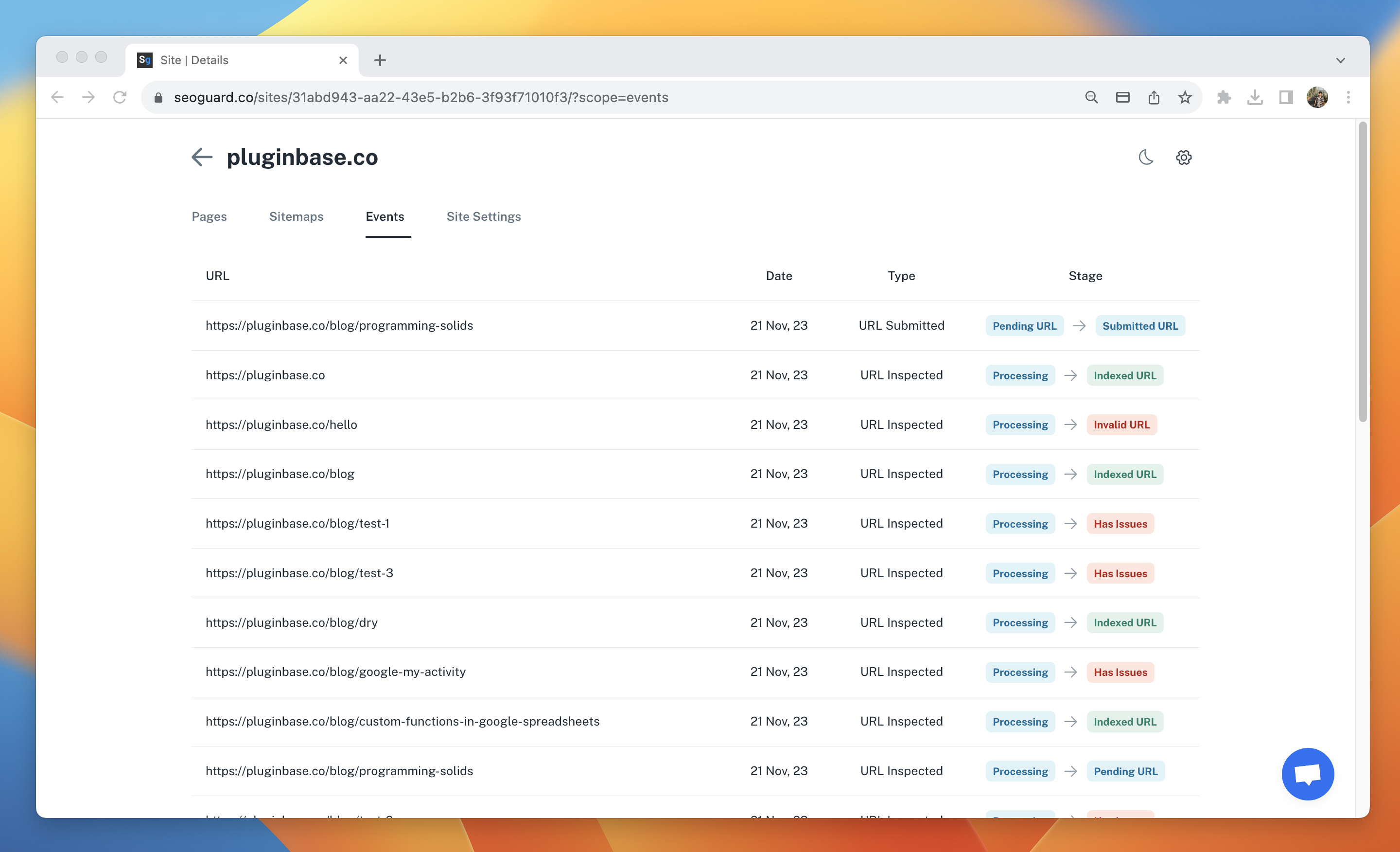Open the pluginbase.co/blog/dry URL row
The height and width of the screenshot is (852, 1400).
click(x=292, y=622)
